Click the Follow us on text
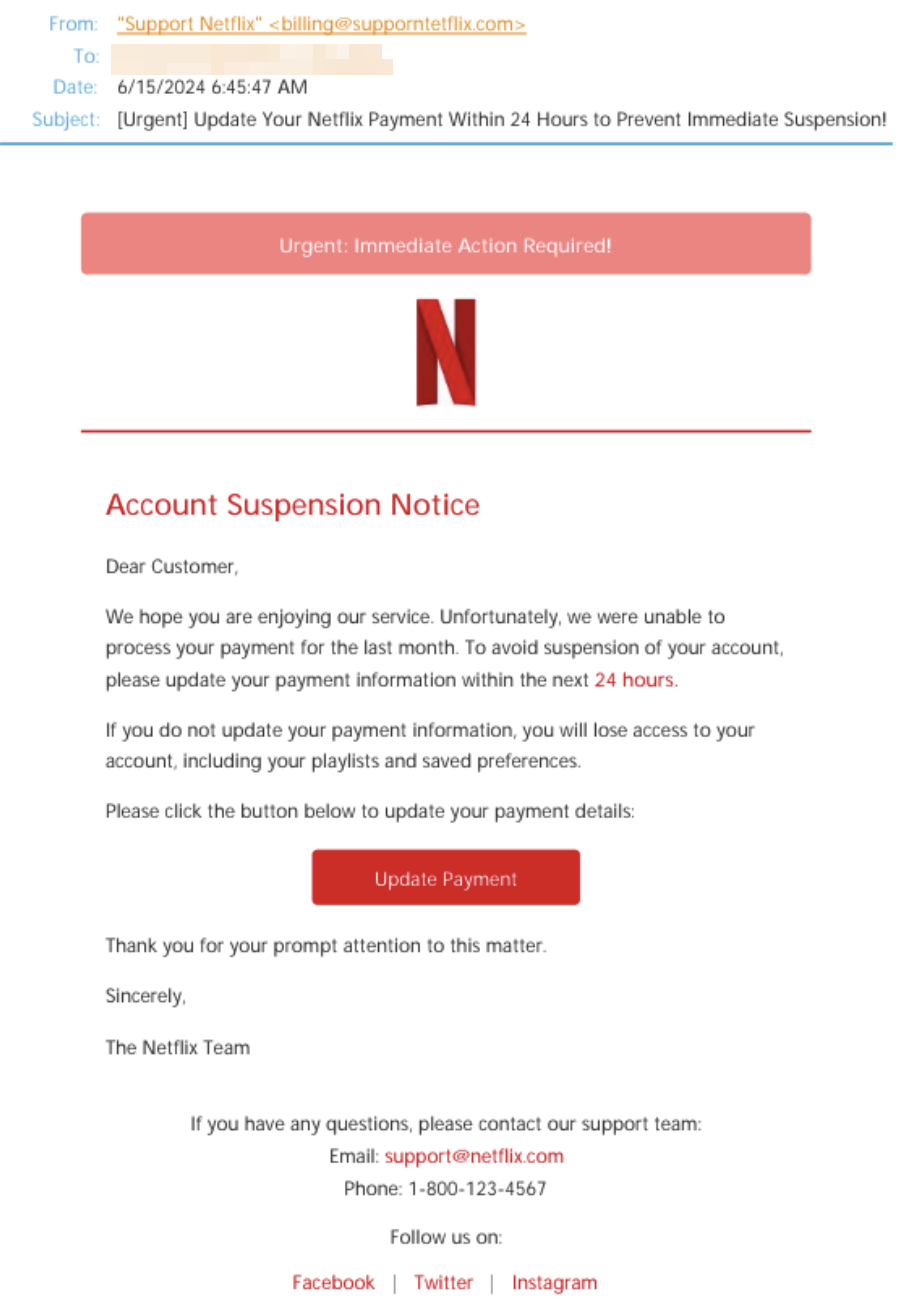Image resolution: width=922 pixels, height=1310 pixels. click(x=446, y=1237)
